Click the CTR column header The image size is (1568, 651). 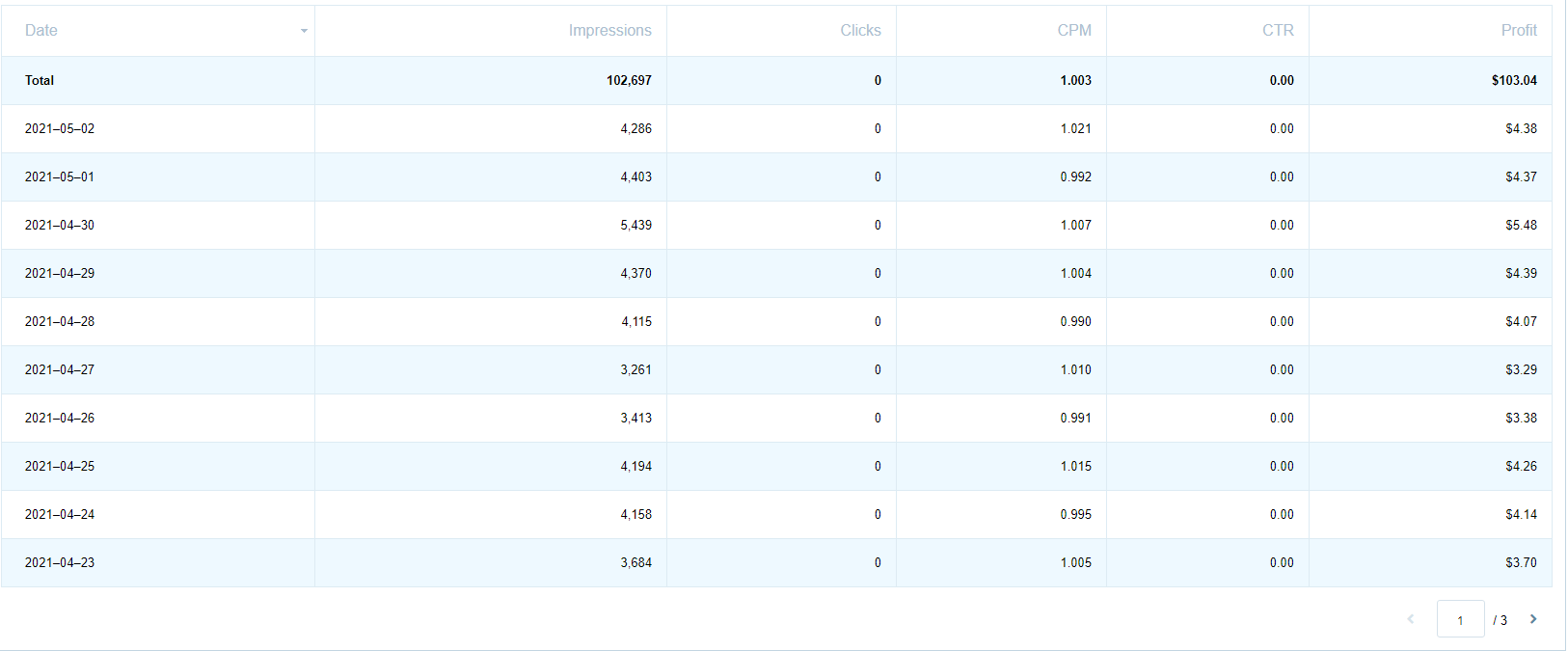1278,31
